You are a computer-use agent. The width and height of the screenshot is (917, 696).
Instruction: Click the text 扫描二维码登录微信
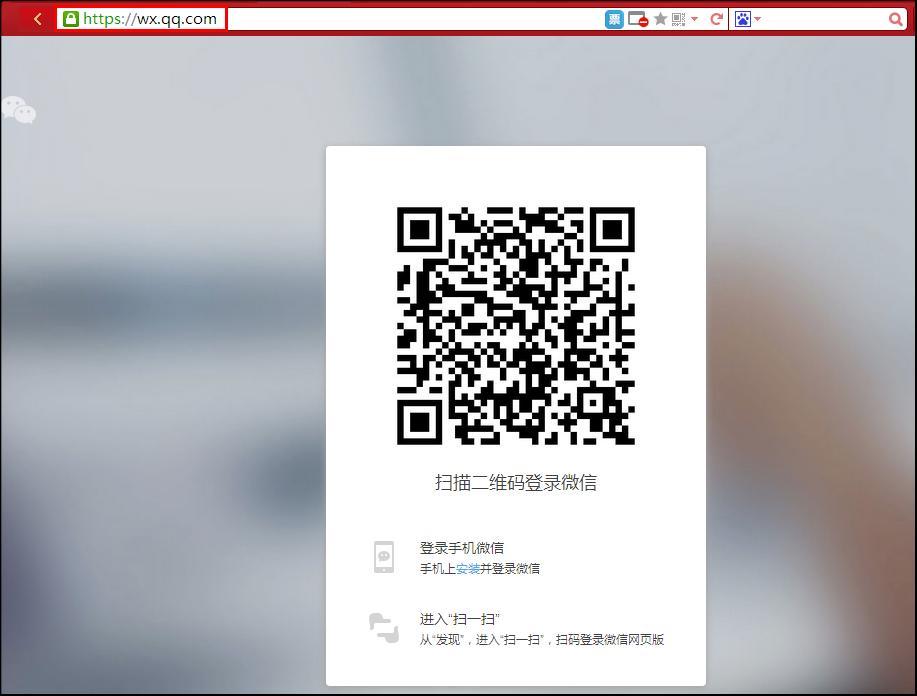[516, 483]
